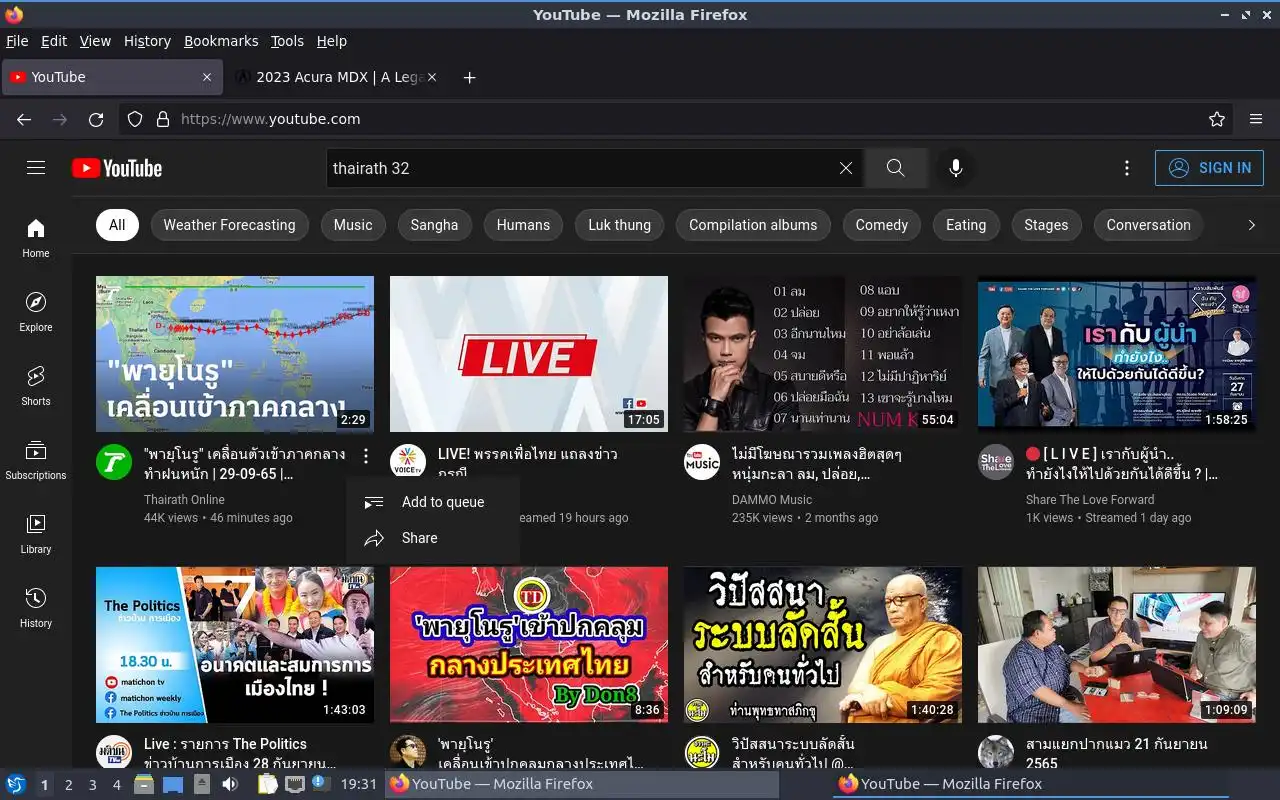Select the Music filter chip
Viewport: 1280px width, 800px height.
tap(353, 225)
